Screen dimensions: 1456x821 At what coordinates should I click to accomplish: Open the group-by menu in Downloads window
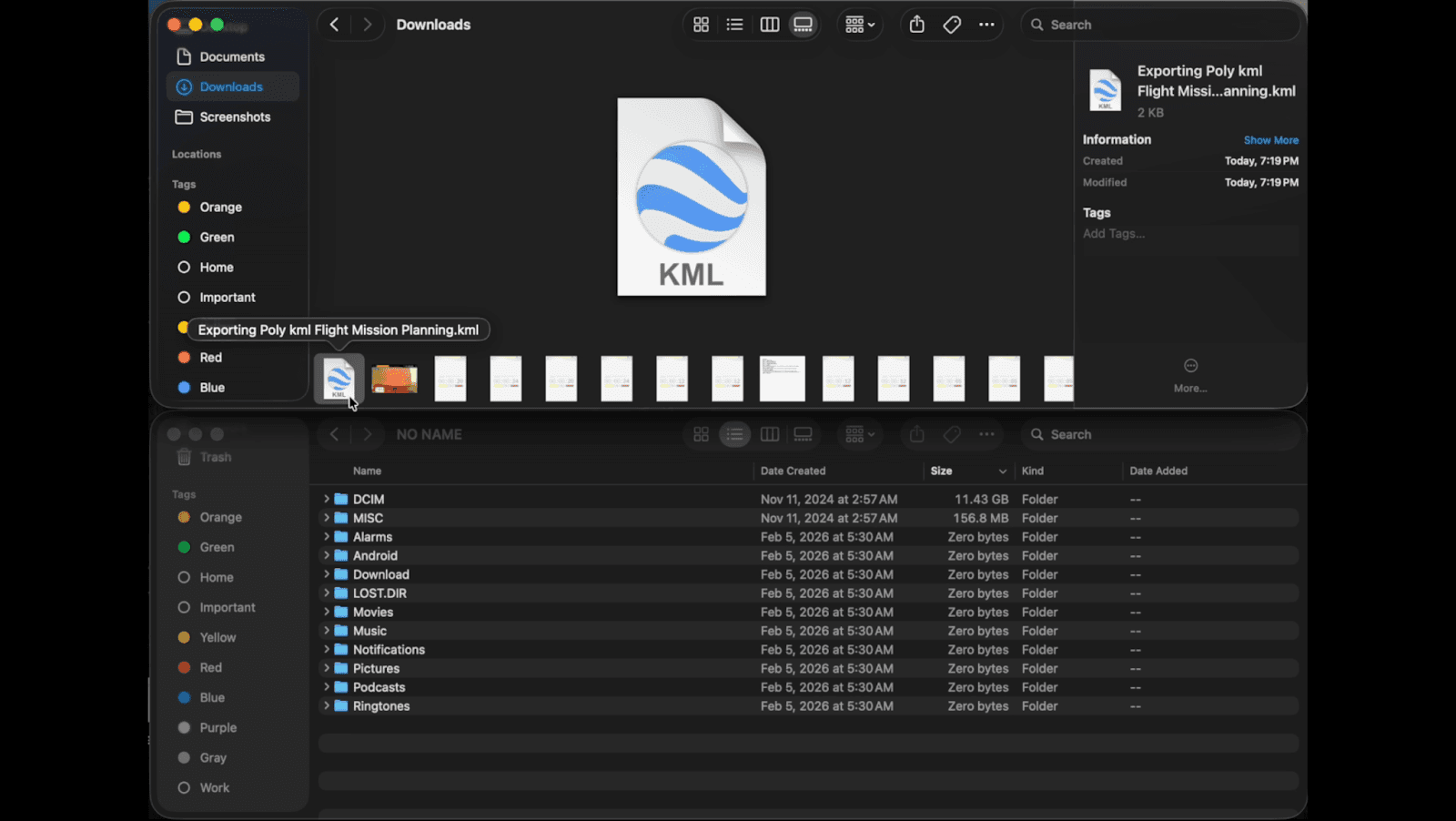(x=860, y=25)
